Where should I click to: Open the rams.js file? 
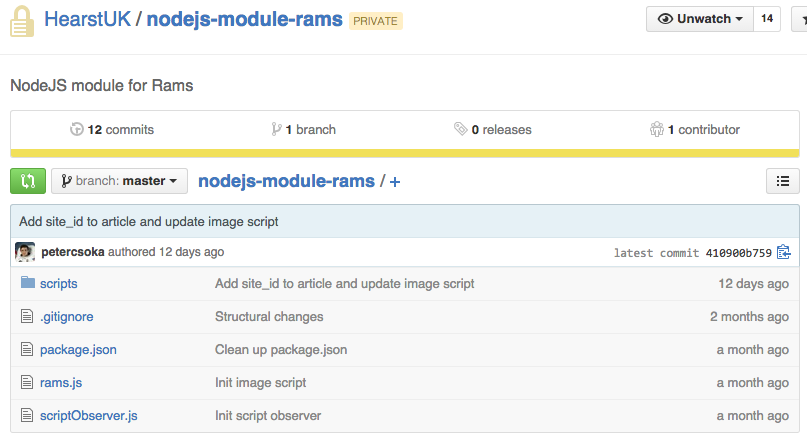coord(61,383)
